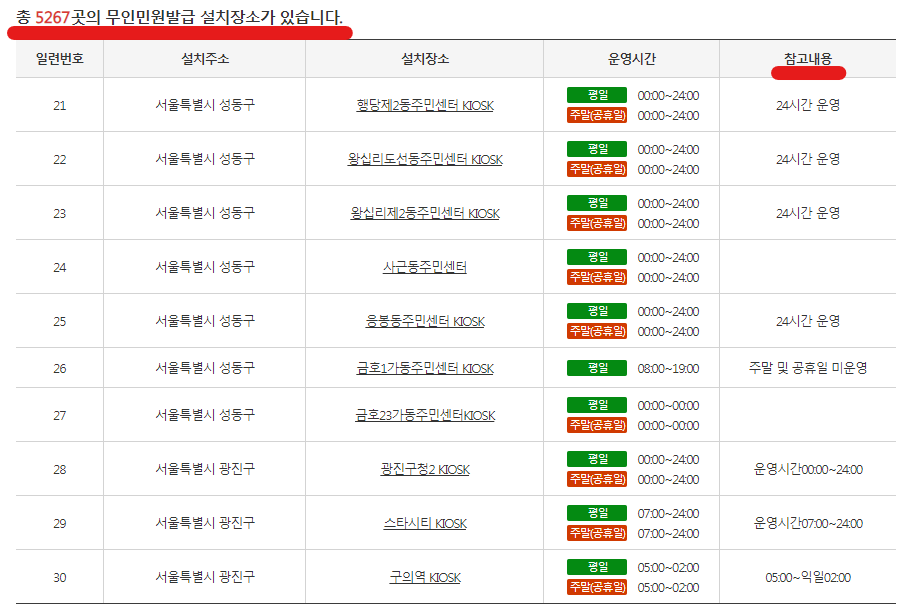Select the 평일 badge in the 사근동주민센터 row
The height and width of the screenshot is (607, 897).
coord(596,258)
